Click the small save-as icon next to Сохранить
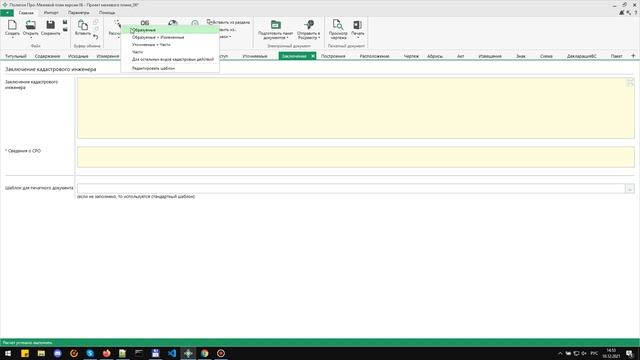Image resolution: width=640 pixels, height=360 pixels. [65, 22]
